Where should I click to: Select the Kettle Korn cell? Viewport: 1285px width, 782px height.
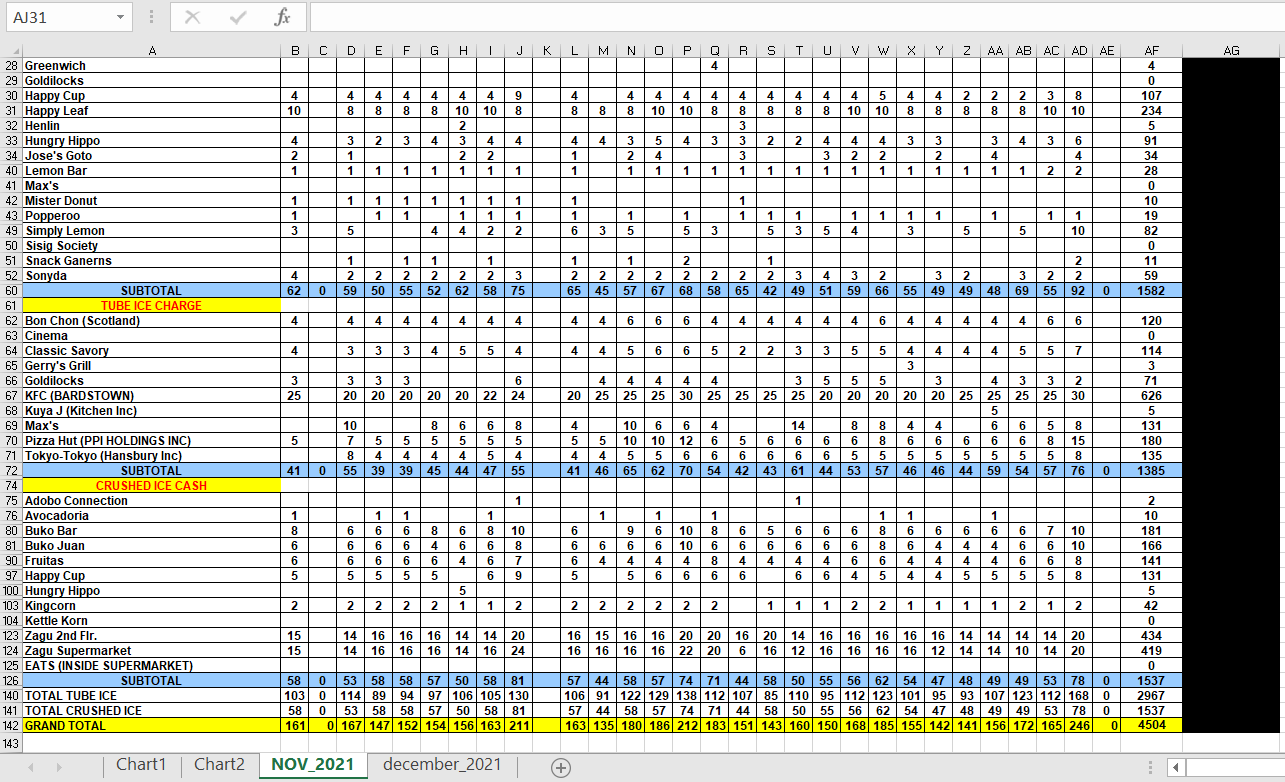pos(151,621)
